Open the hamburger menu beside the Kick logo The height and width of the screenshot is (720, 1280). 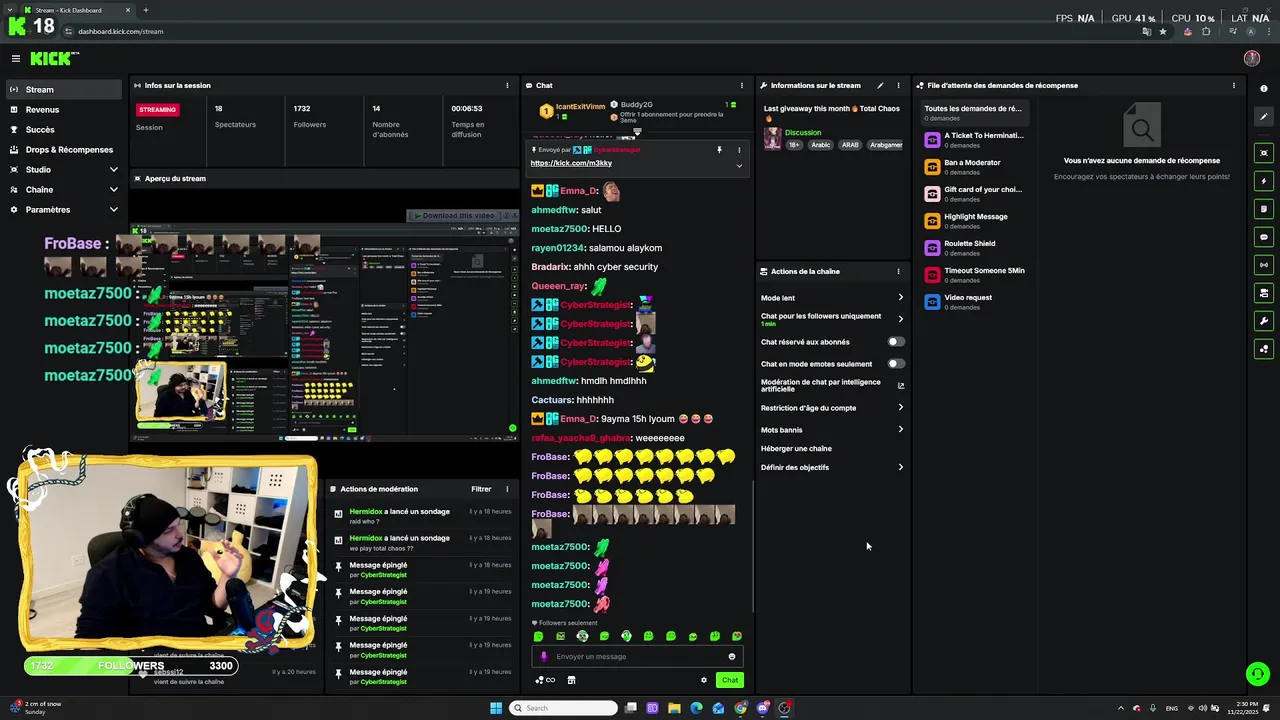point(16,59)
